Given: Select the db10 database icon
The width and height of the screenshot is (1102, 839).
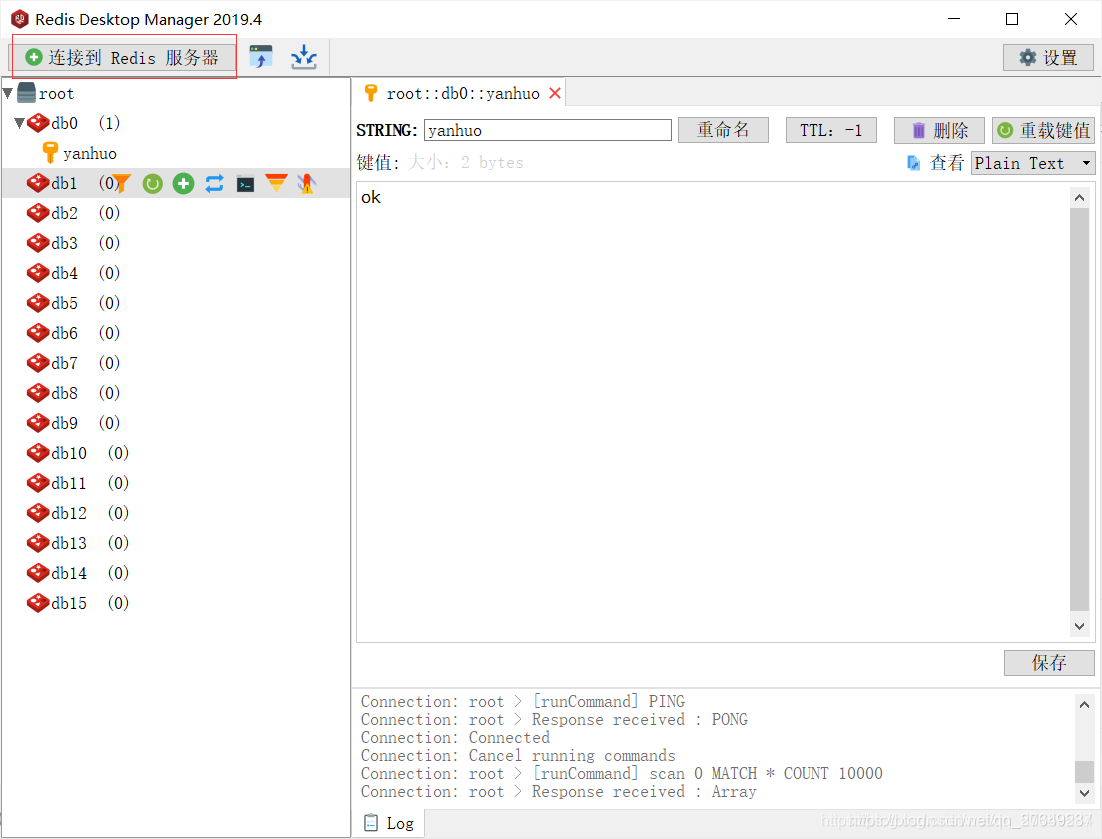Looking at the screenshot, I should point(38,453).
